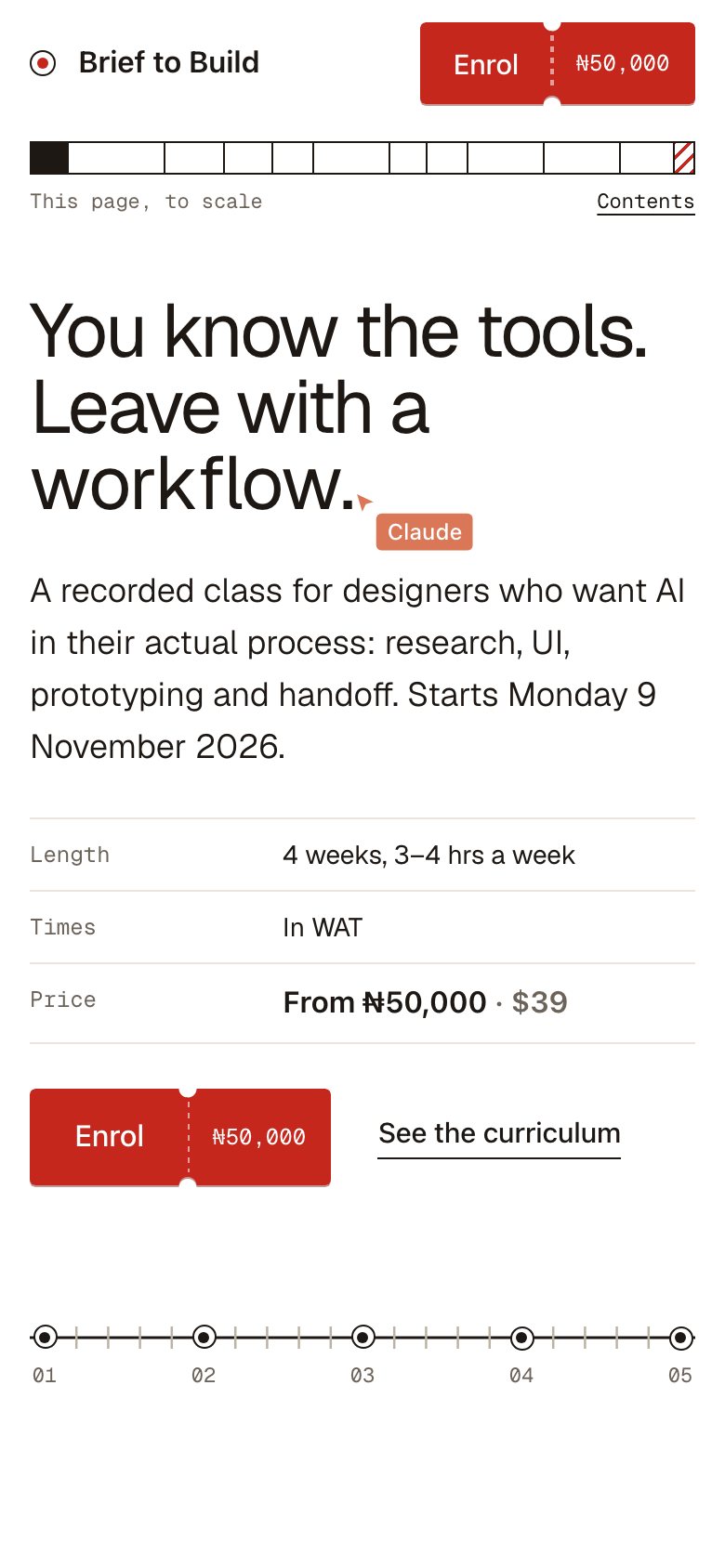Click the large Enrol button below the price table
Viewport: 725px width, 1568px height.
[109, 1137]
